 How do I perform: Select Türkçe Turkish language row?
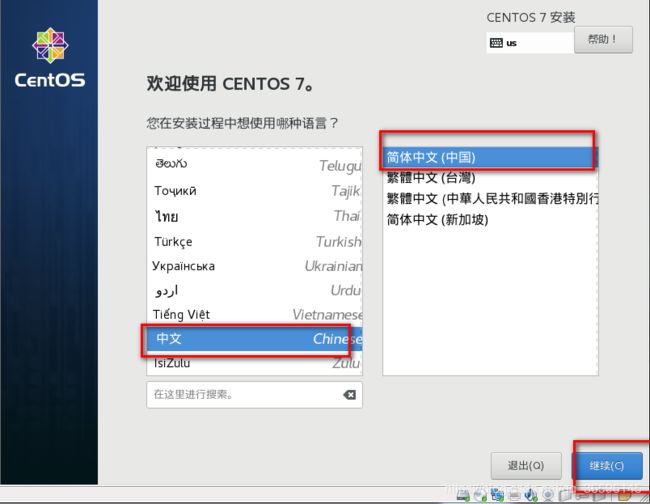254,241
